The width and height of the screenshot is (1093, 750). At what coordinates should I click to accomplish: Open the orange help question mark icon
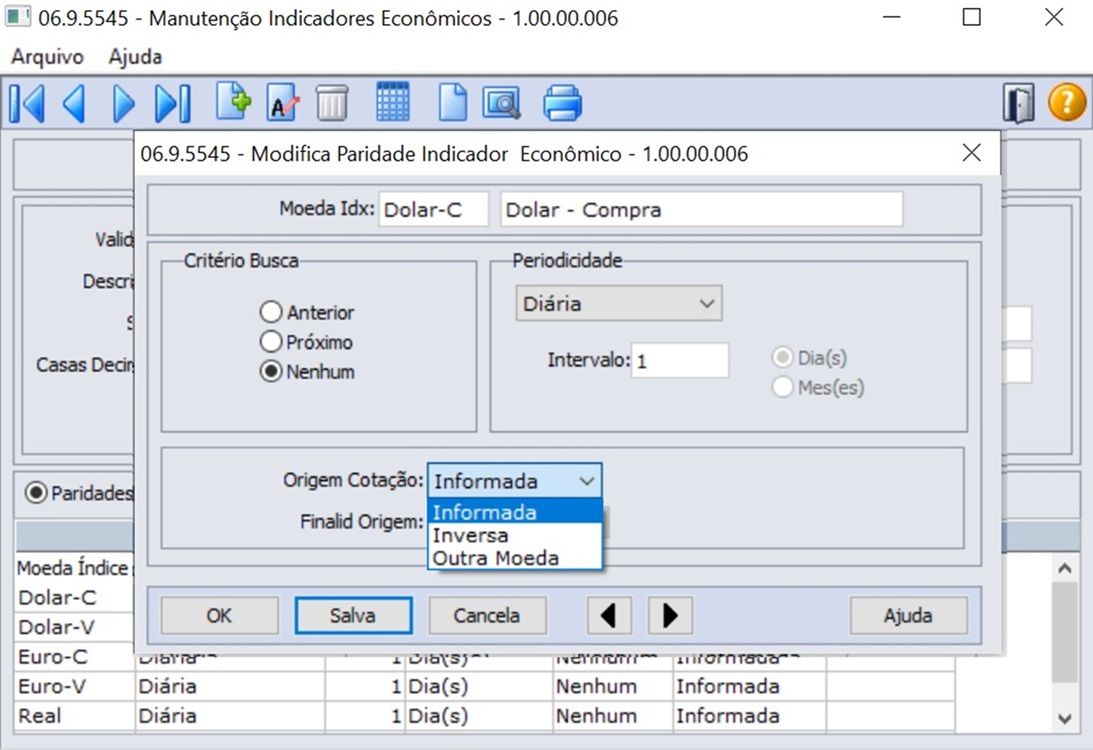click(1067, 103)
